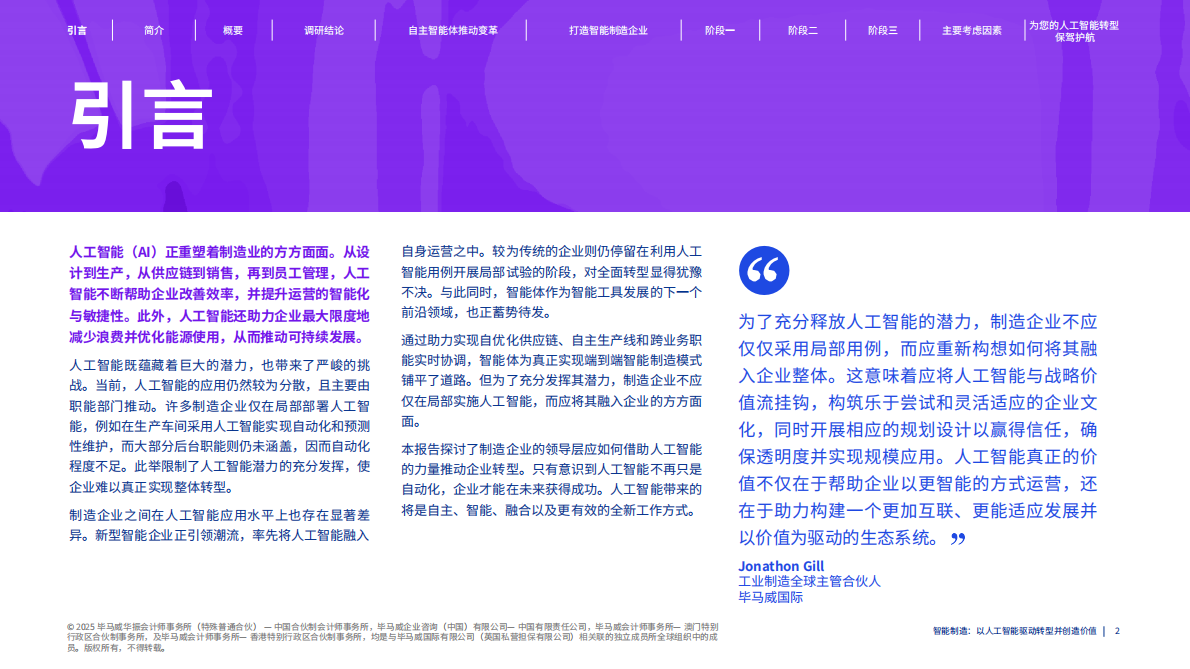The width and height of the screenshot is (1190, 669).
Task: Open the 引言 navigation tab
Action: click(78, 30)
